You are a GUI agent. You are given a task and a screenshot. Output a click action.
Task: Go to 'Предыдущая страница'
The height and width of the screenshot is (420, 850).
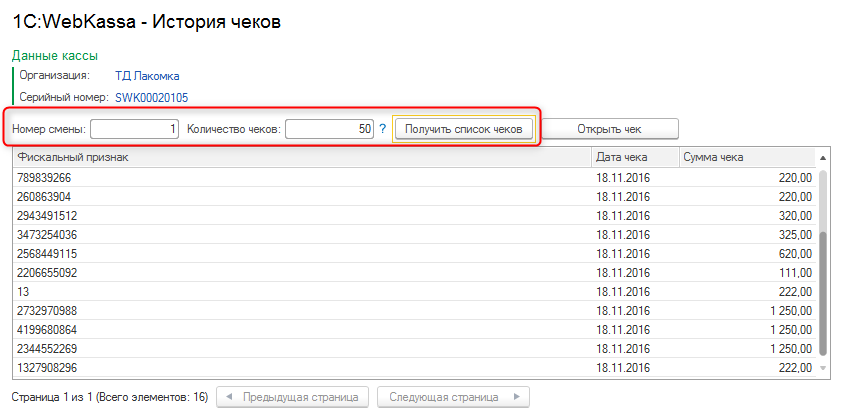coord(293,397)
